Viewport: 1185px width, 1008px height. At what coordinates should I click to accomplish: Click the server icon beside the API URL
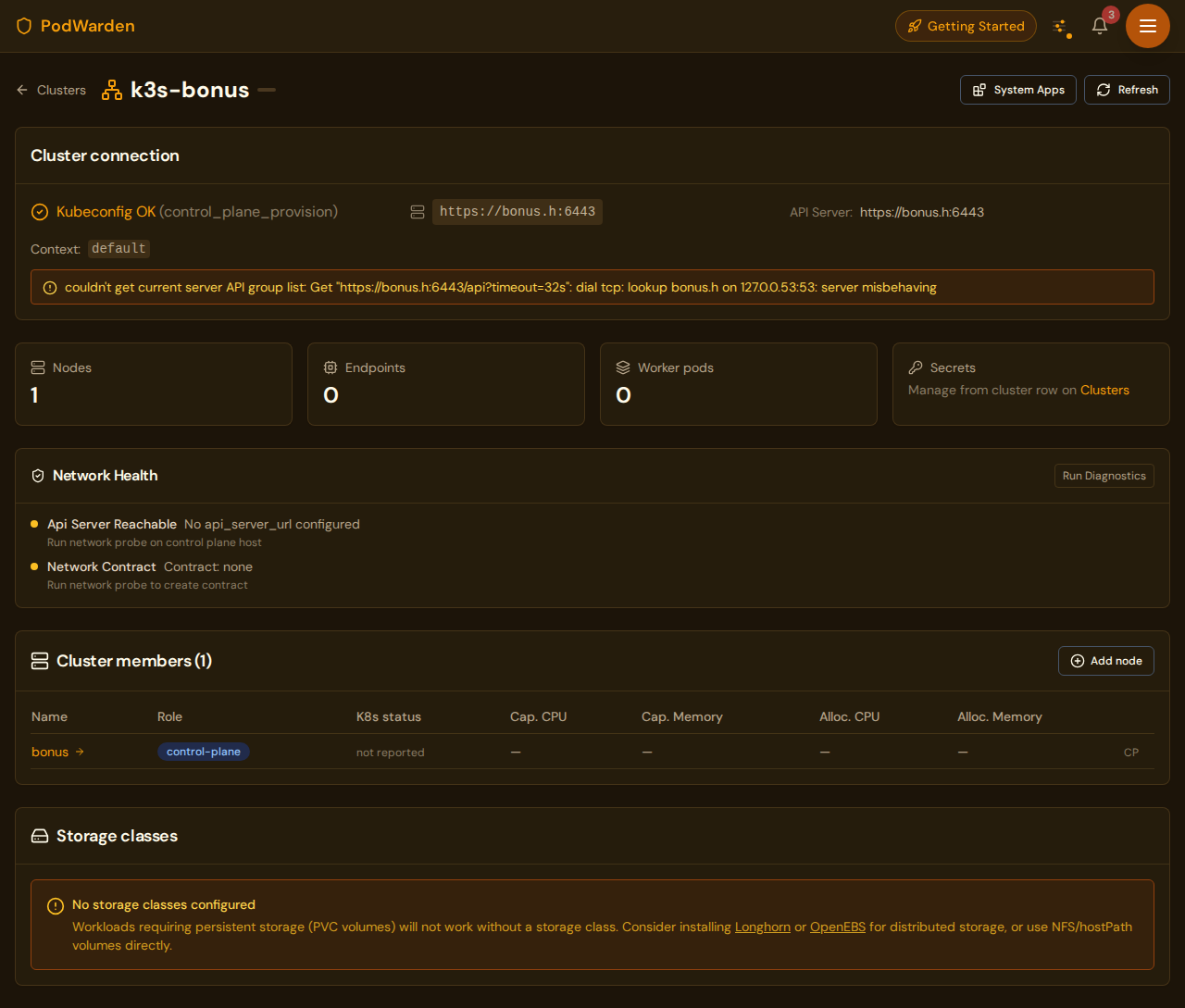(x=418, y=212)
